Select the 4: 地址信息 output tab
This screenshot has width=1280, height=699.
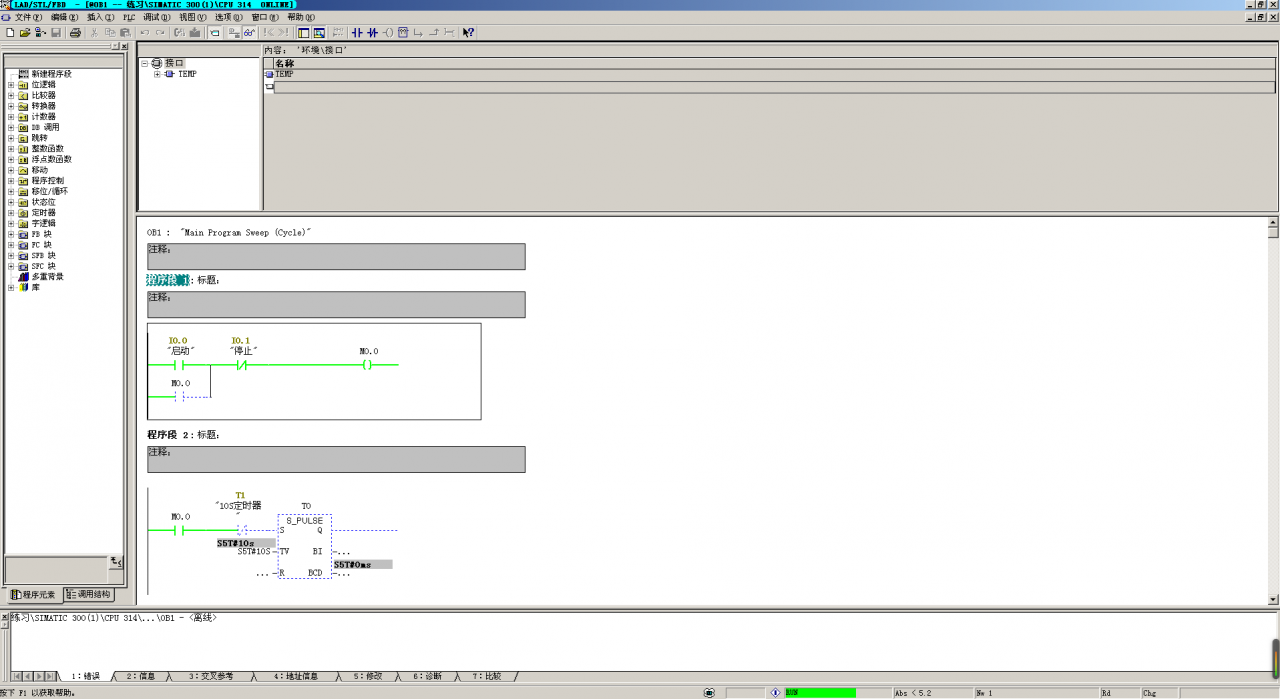295,676
